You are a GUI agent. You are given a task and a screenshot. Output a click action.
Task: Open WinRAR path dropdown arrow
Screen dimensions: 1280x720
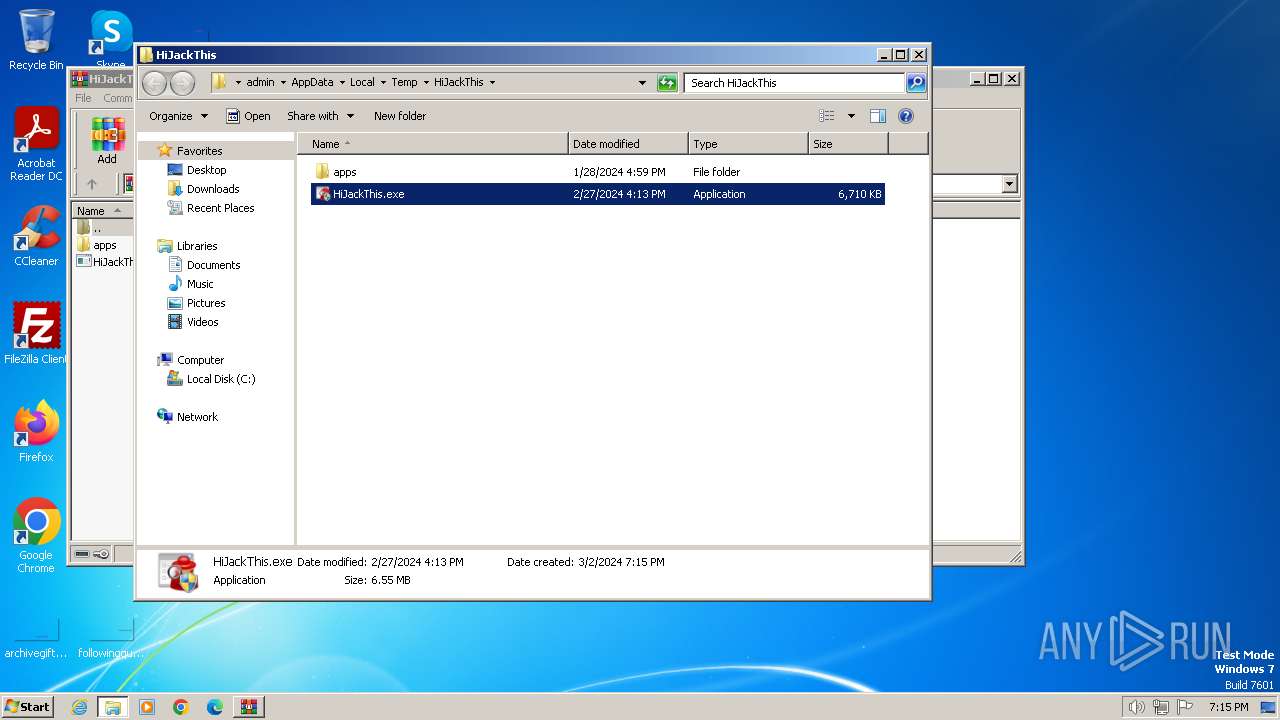(1009, 184)
